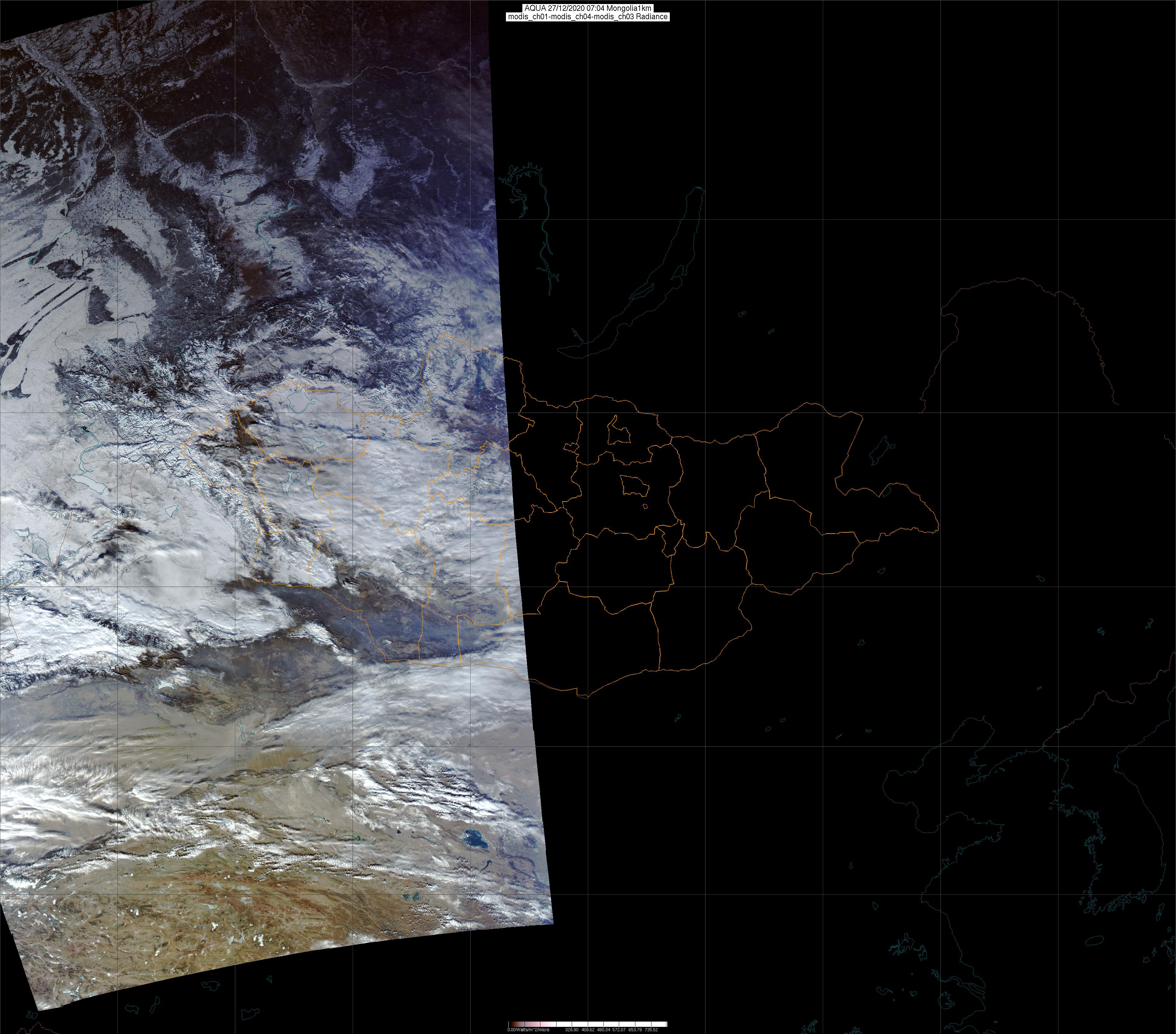1176x1034 pixels.
Task: Click the Ulaanbaatar enclave outline in central Mongolia
Action: (x=635, y=486)
